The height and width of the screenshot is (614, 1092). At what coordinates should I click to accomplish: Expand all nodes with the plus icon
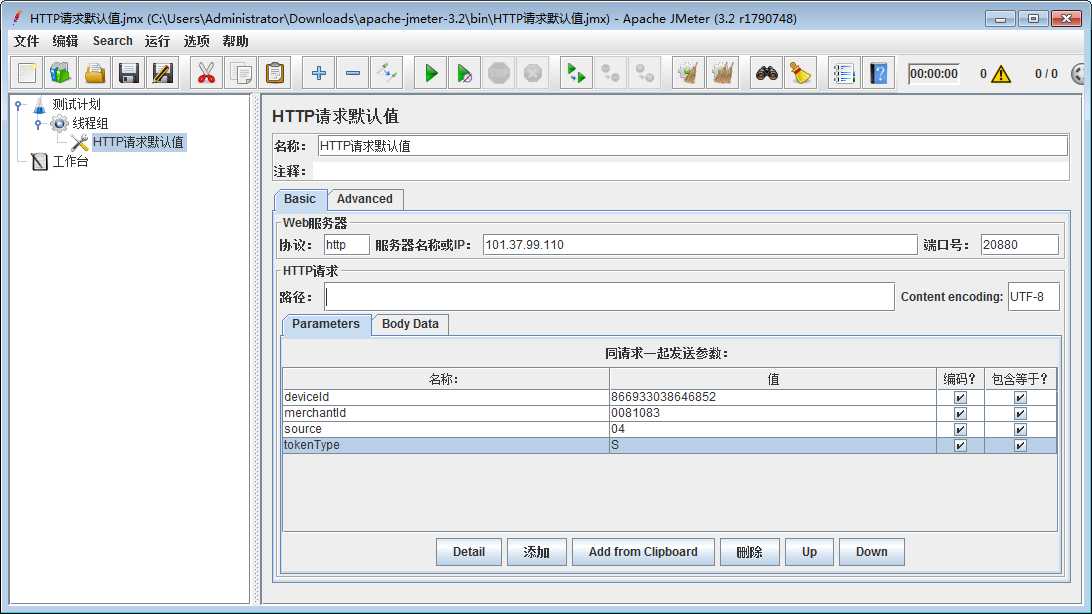(x=318, y=73)
